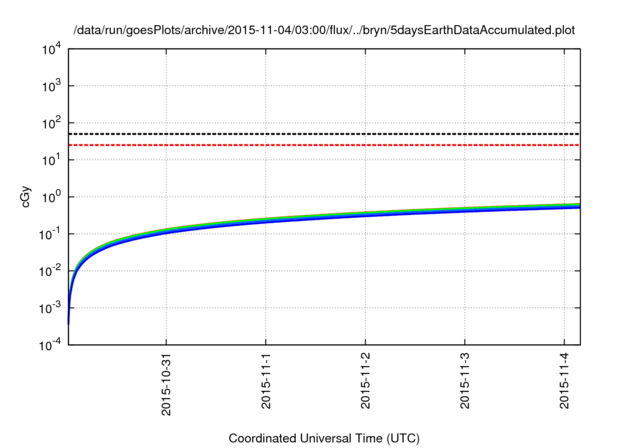Click the 2015-10-31 date label
This screenshot has height=448, width=640.
pos(166,385)
